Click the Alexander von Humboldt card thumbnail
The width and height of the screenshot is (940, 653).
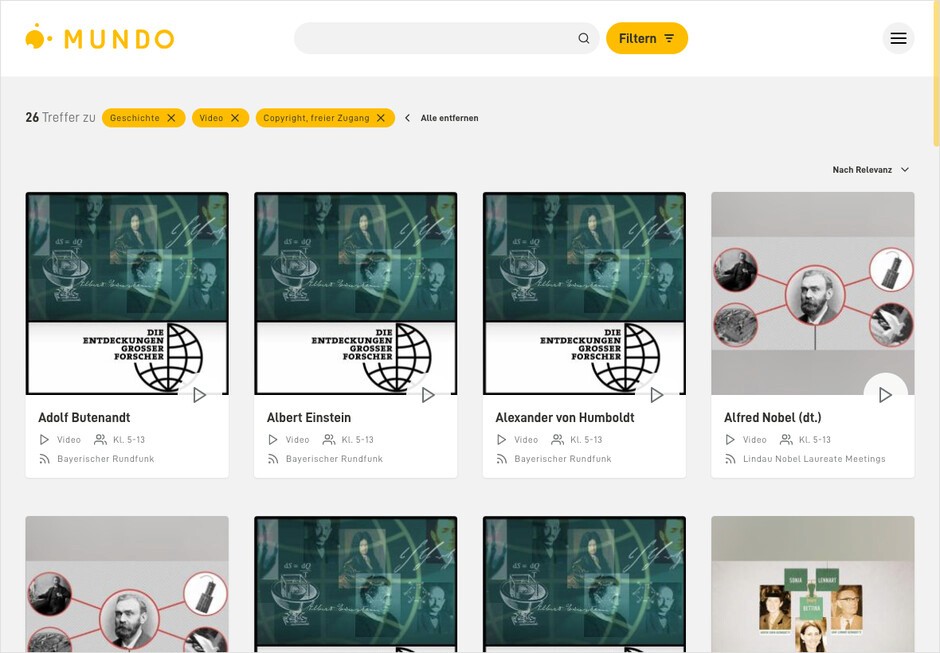coord(584,293)
